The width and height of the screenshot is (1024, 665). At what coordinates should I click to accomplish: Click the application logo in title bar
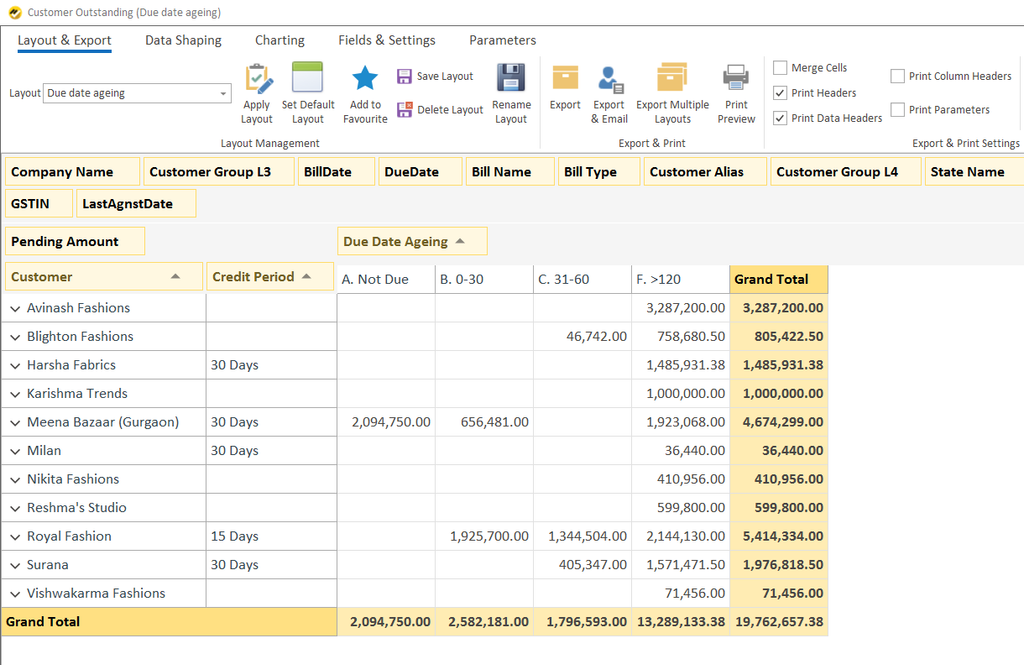click(14, 12)
